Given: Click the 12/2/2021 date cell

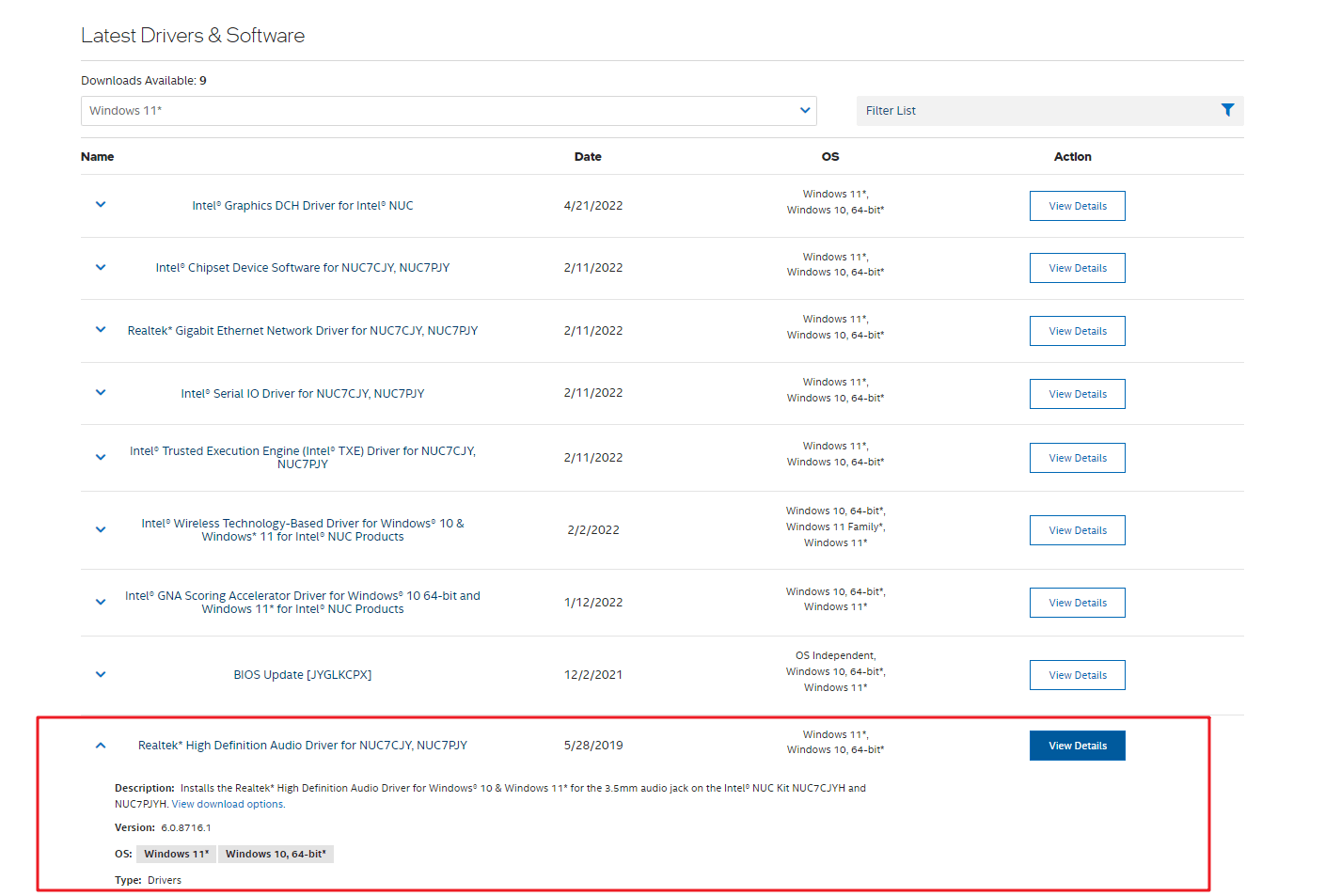Looking at the screenshot, I should [593, 675].
